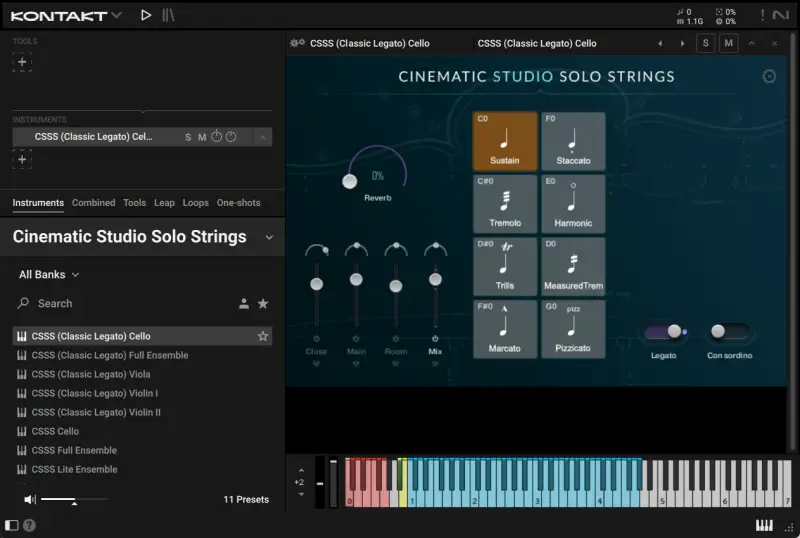Solo instrument with header S button
The height and width of the screenshot is (538, 800).
coord(705,43)
